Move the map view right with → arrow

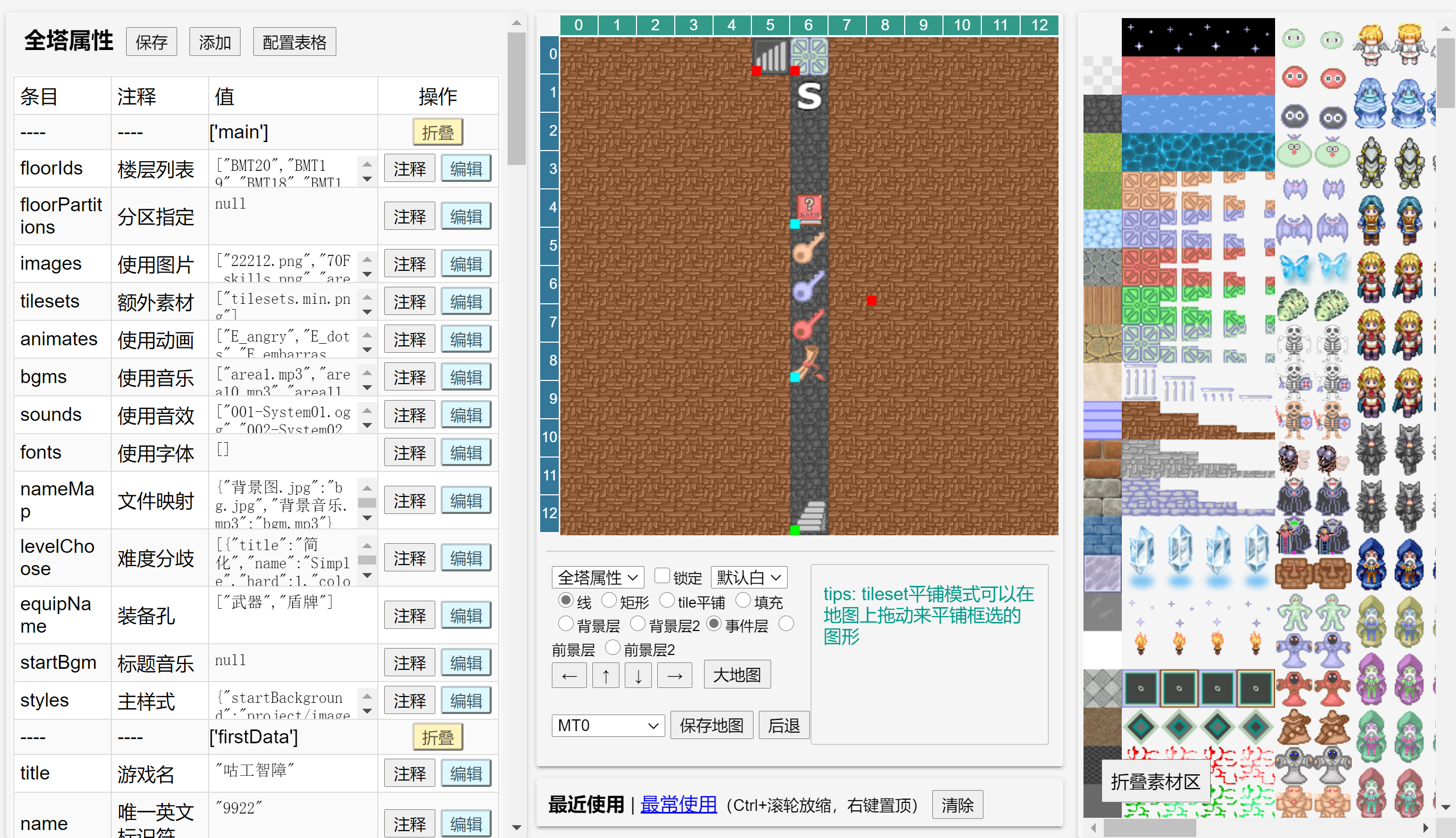674,675
